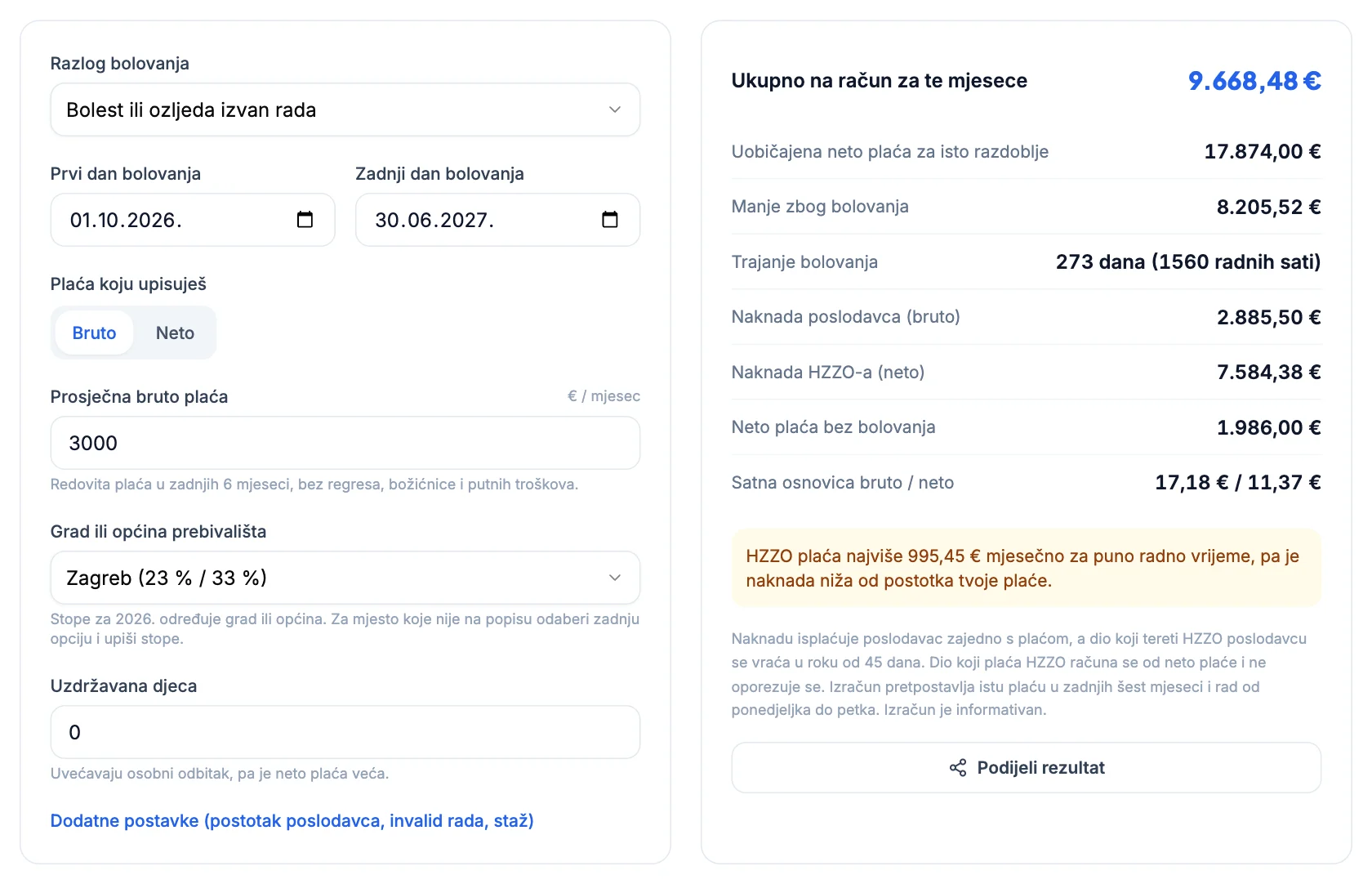Expand Grad ili općina prebivališta list
This screenshot has height=884, width=1372.
pos(345,578)
